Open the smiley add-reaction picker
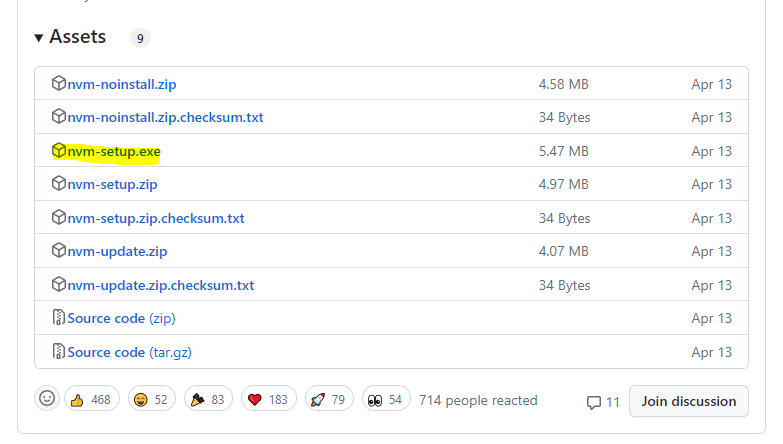The height and width of the screenshot is (444, 783). (47, 399)
